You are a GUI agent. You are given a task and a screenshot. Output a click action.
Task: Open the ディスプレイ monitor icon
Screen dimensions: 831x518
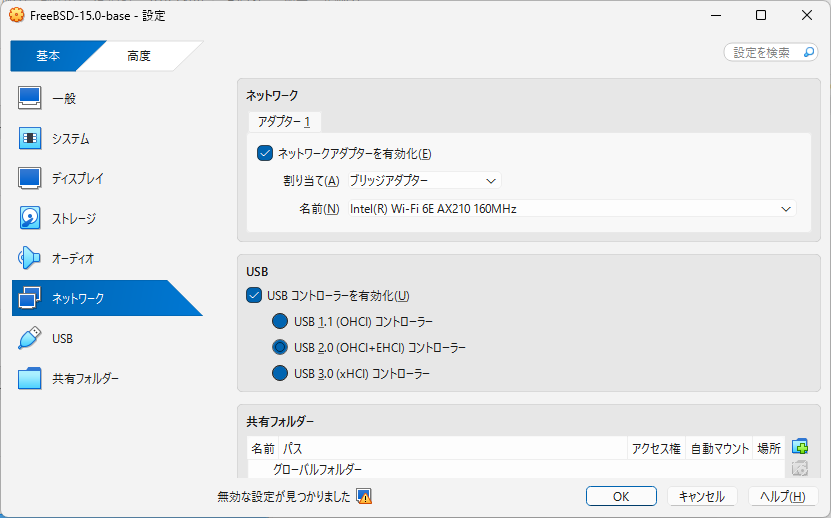point(29,178)
